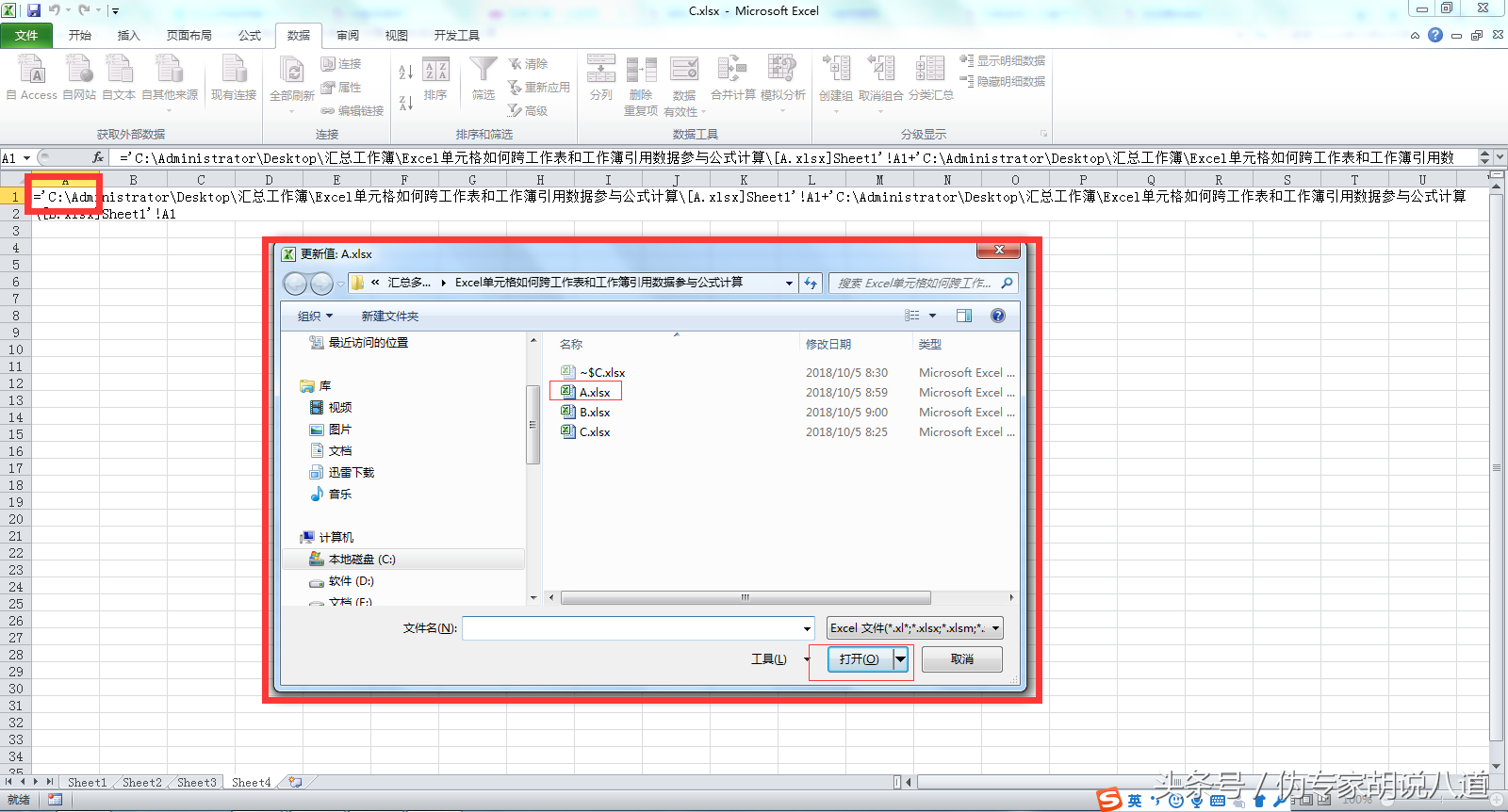Screen dimensions: 1508x812
Task: Open existing connections (现有连接)
Action: pos(234,77)
